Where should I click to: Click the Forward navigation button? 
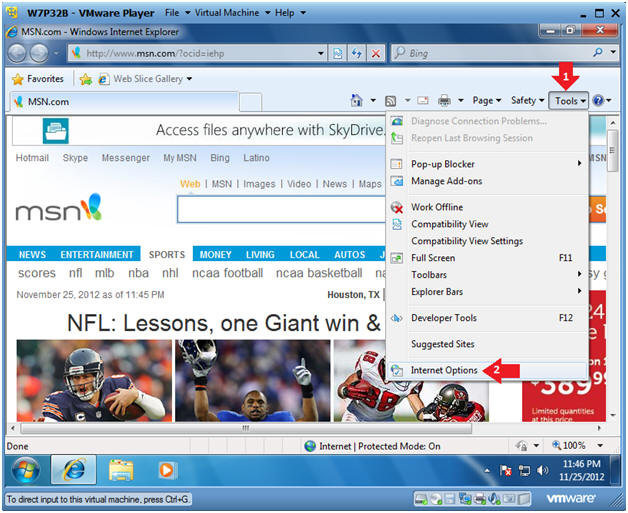point(39,53)
